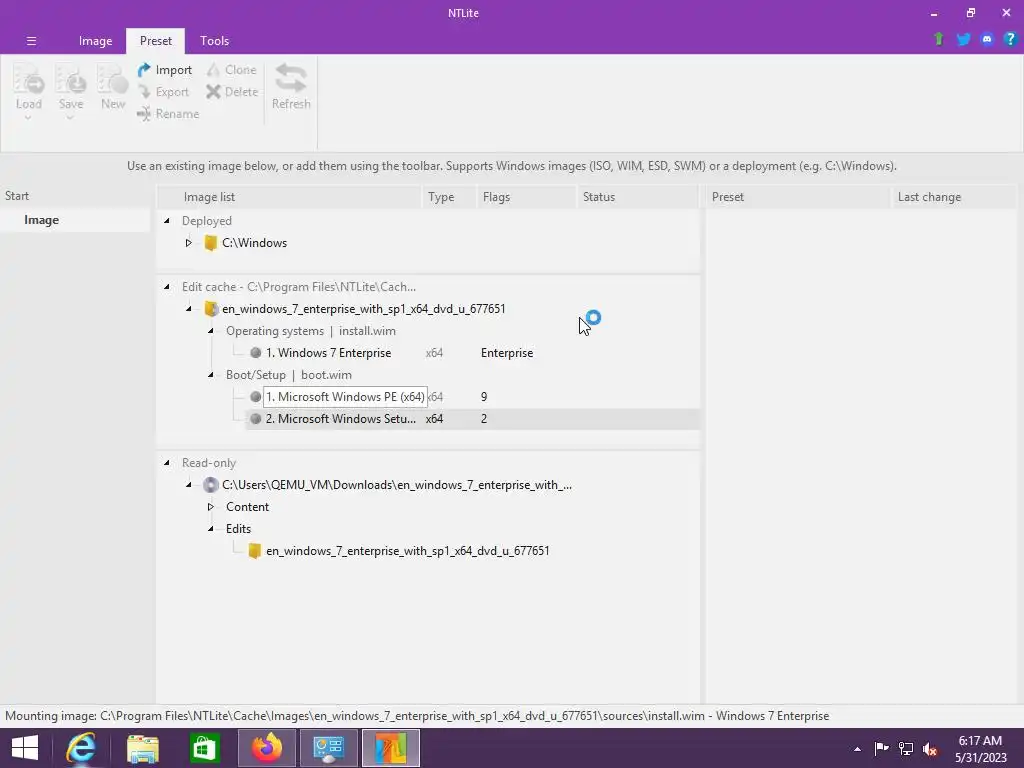Show hidden tray icons arrow
Viewport: 1024px width, 768px height.
point(857,749)
